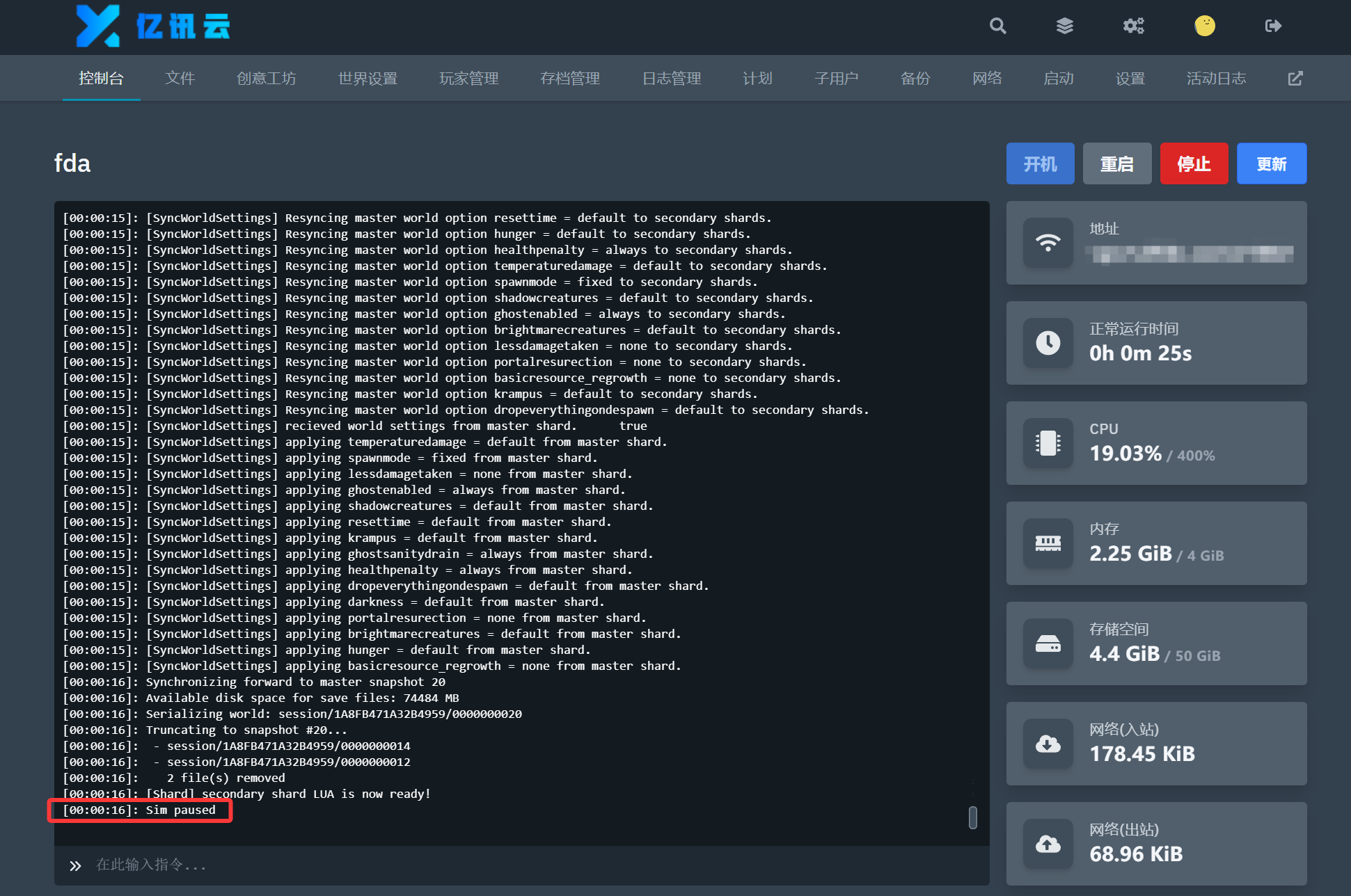Click the uptime clock icon
Image resolution: width=1351 pixels, height=896 pixels.
tap(1048, 343)
